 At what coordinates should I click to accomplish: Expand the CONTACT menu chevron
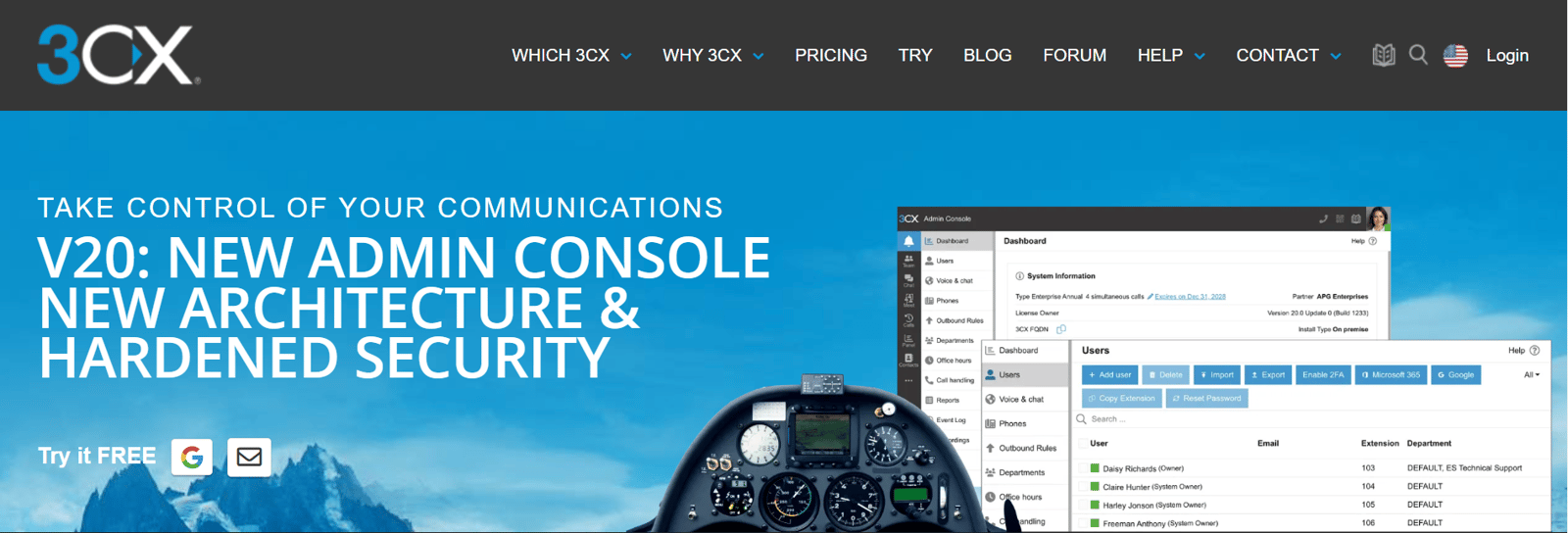click(1336, 57)
